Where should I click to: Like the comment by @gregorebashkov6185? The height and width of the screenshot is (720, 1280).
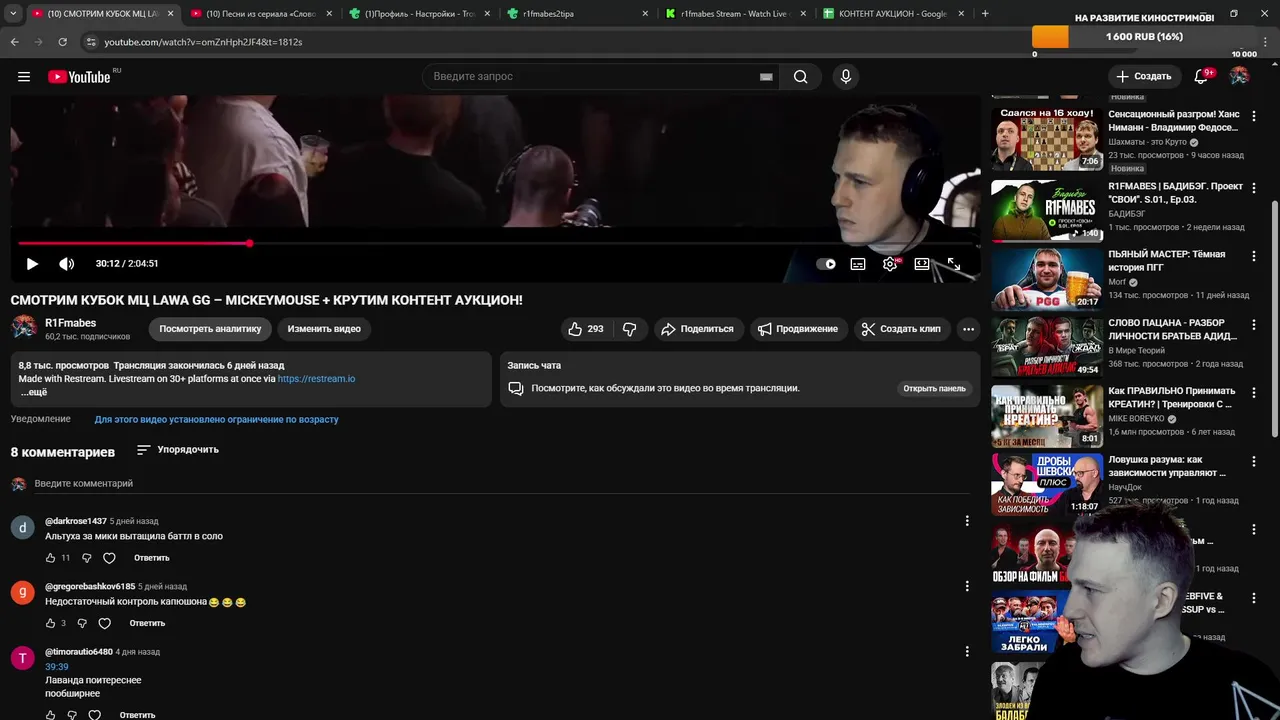[x=51, y=623]
